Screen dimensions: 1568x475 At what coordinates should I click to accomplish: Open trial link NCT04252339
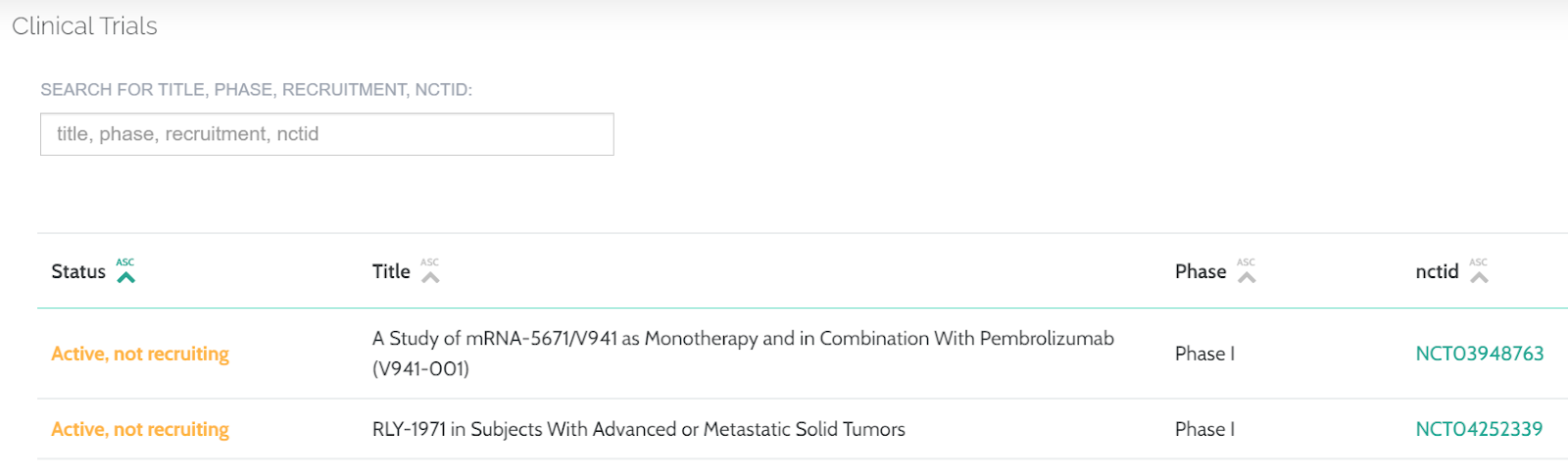click(1479, 429)
